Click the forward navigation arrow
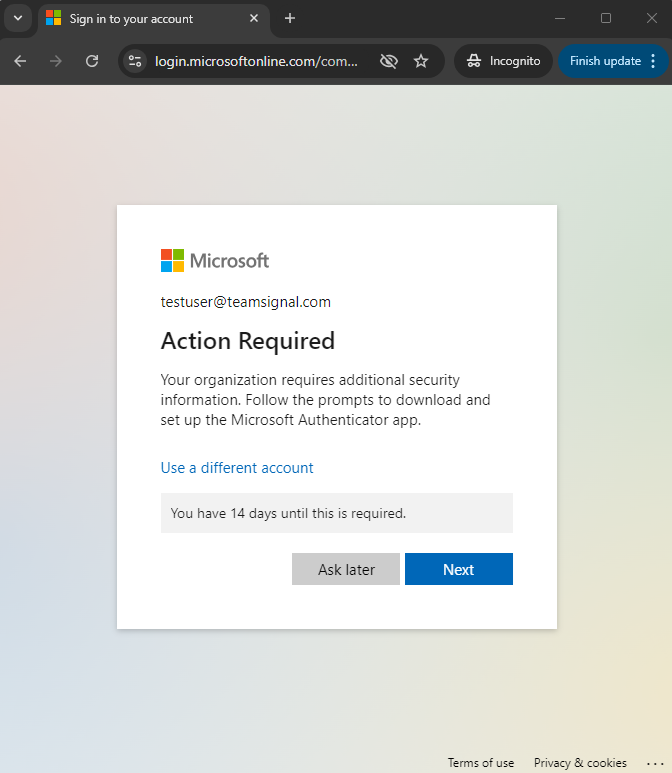This screenshot has width=672, height=773. [x=56, y=61]
